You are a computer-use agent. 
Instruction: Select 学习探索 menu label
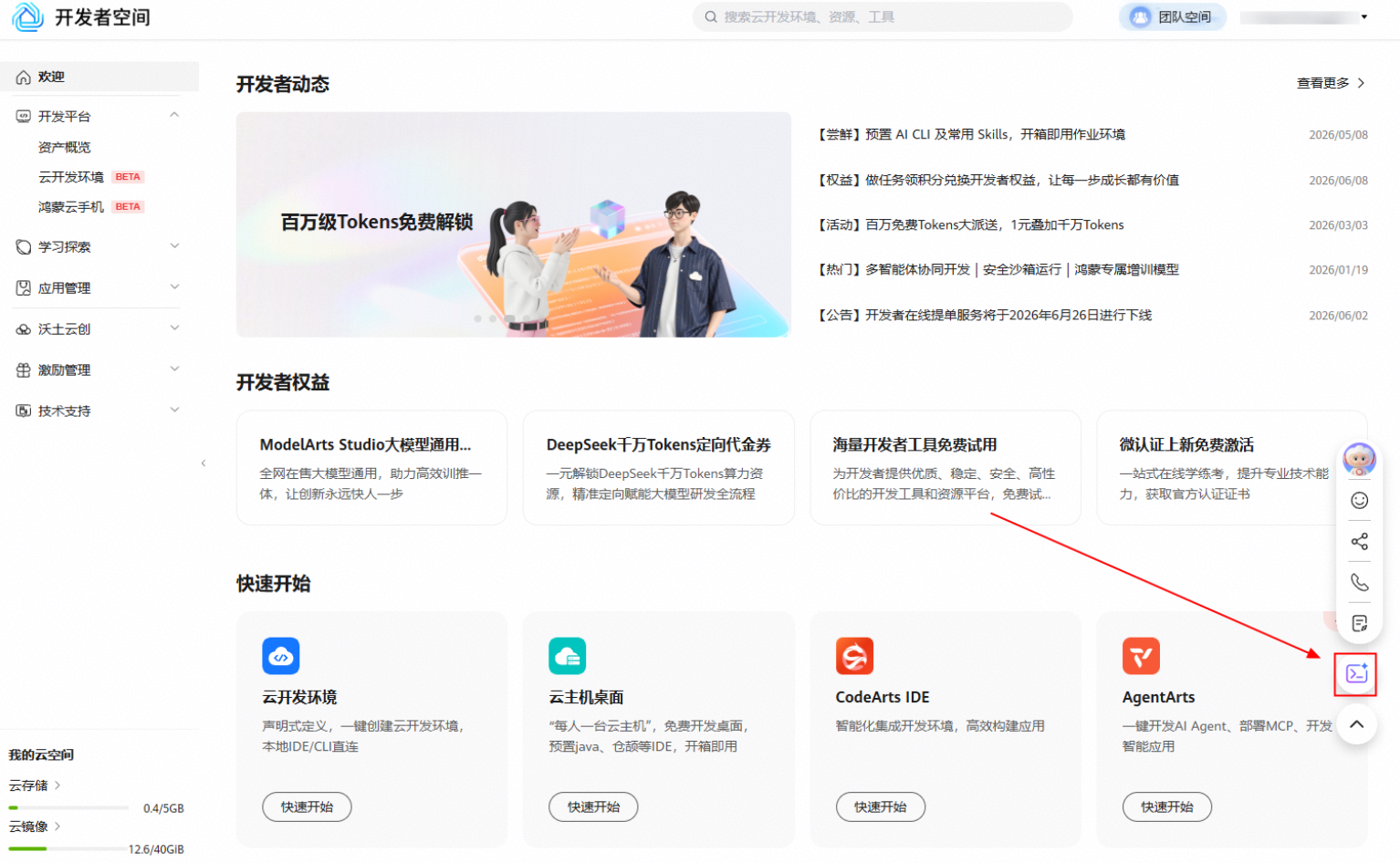pos(65,247)
